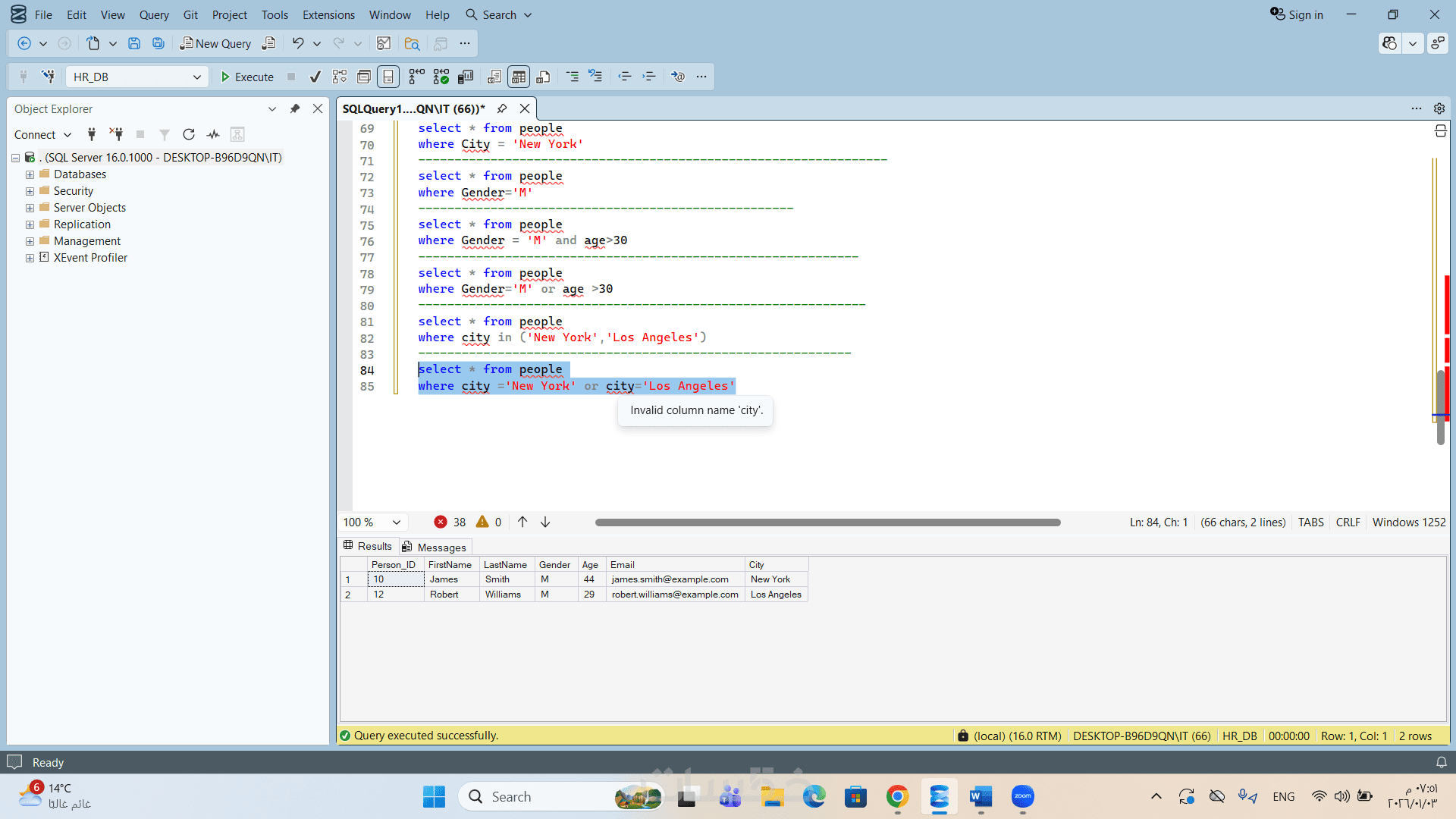
Task: Click Decrease Indent icon in toolbar
Action: click(624, 77)
